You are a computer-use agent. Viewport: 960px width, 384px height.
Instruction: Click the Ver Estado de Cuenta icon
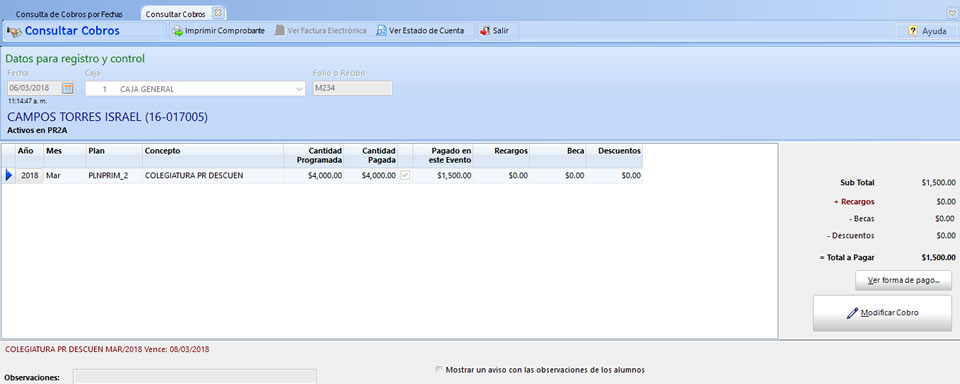tap(381, 31)
